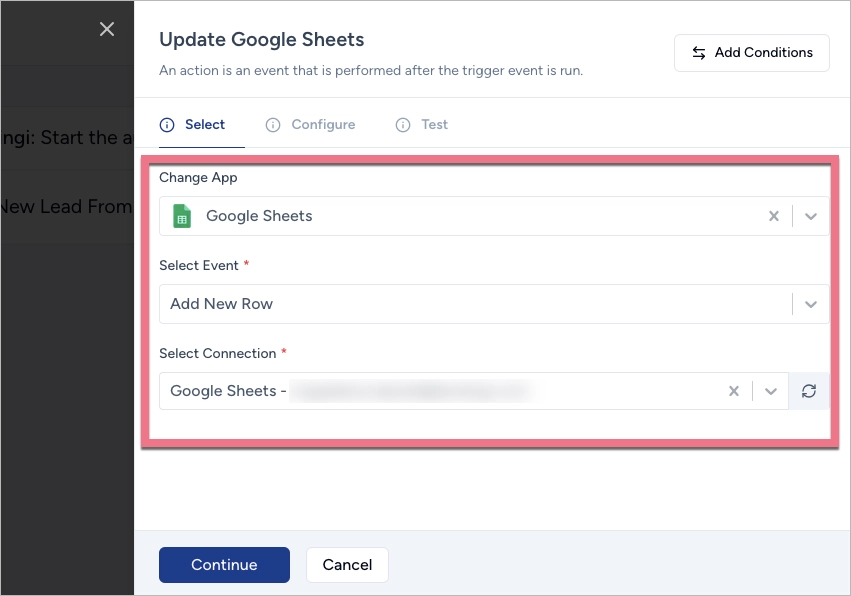
Task: Click the info icon beside Test tab
Action: [x=403, y=125]
